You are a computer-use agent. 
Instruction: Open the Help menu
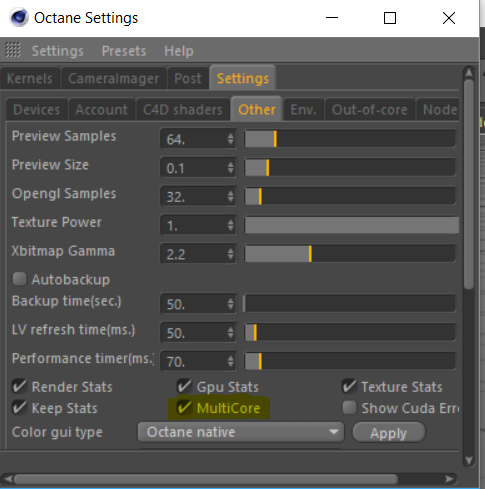point(179,51)
